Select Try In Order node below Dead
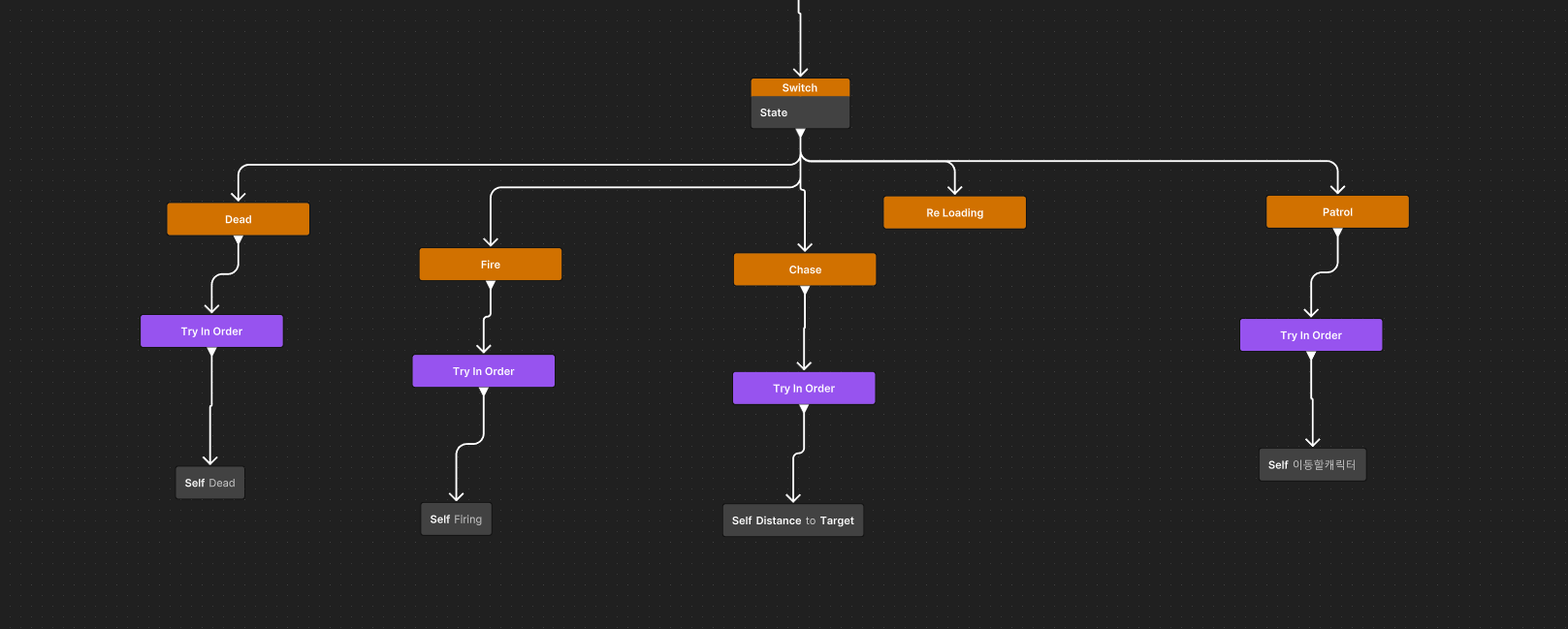Image resolution: width=1568 pixels, height=629 pixels. (211, 331)
